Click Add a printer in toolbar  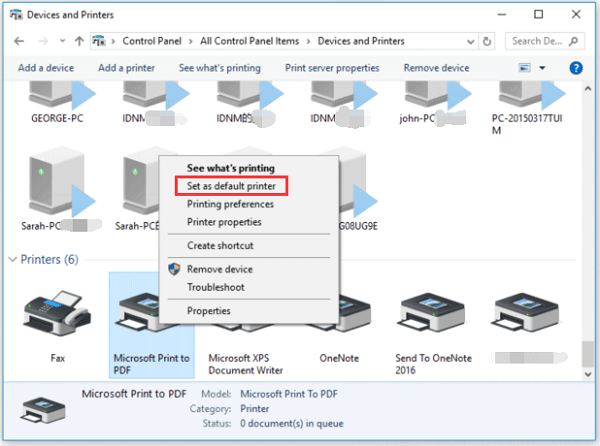point(126,68)
